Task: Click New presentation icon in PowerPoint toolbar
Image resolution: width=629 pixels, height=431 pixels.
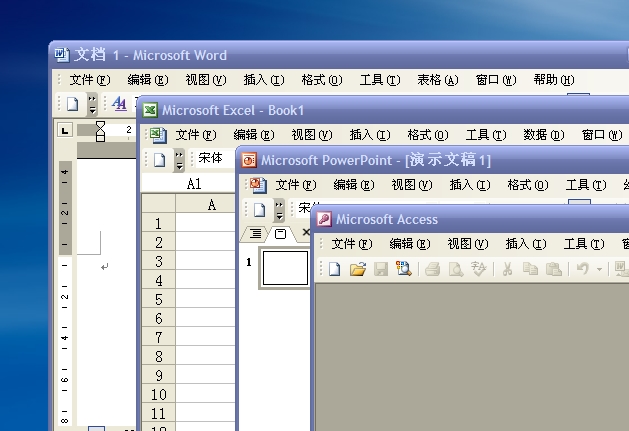Action: [259, 209]
